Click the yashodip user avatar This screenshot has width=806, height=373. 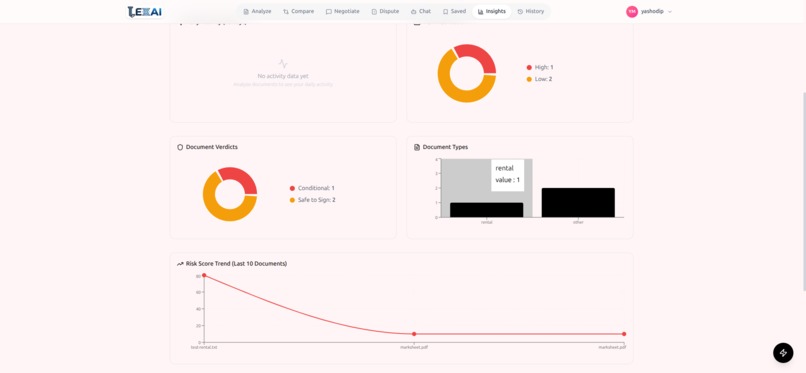coord(632,11)
